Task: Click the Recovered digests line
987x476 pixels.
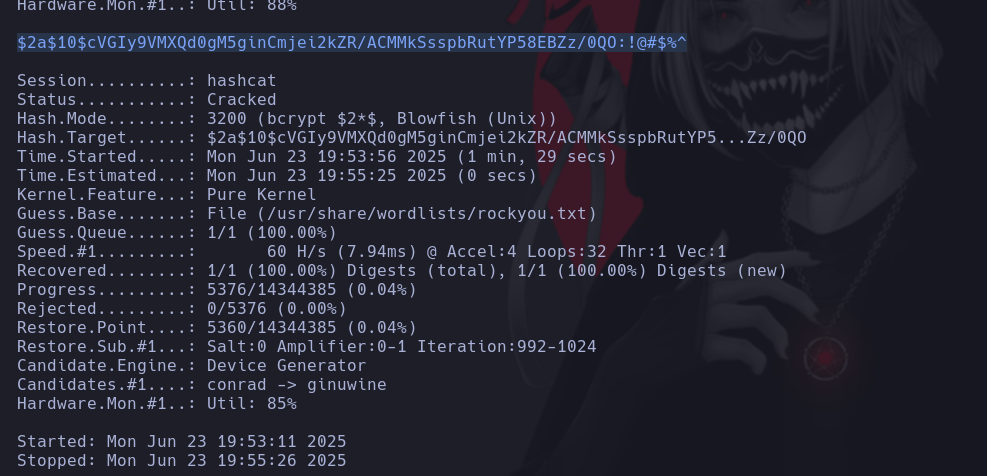Action: click(401, 271)
